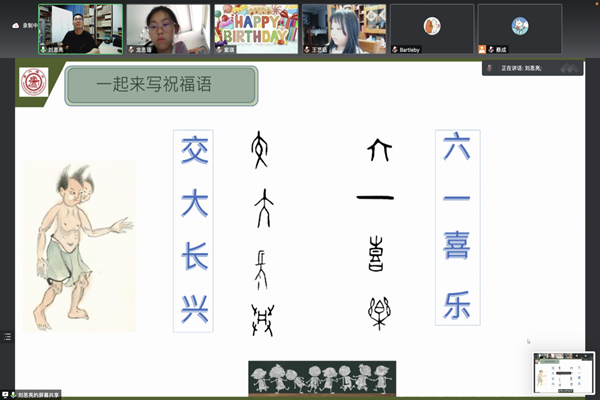Click the screen sharing label at bottom-left

(38, 395)
